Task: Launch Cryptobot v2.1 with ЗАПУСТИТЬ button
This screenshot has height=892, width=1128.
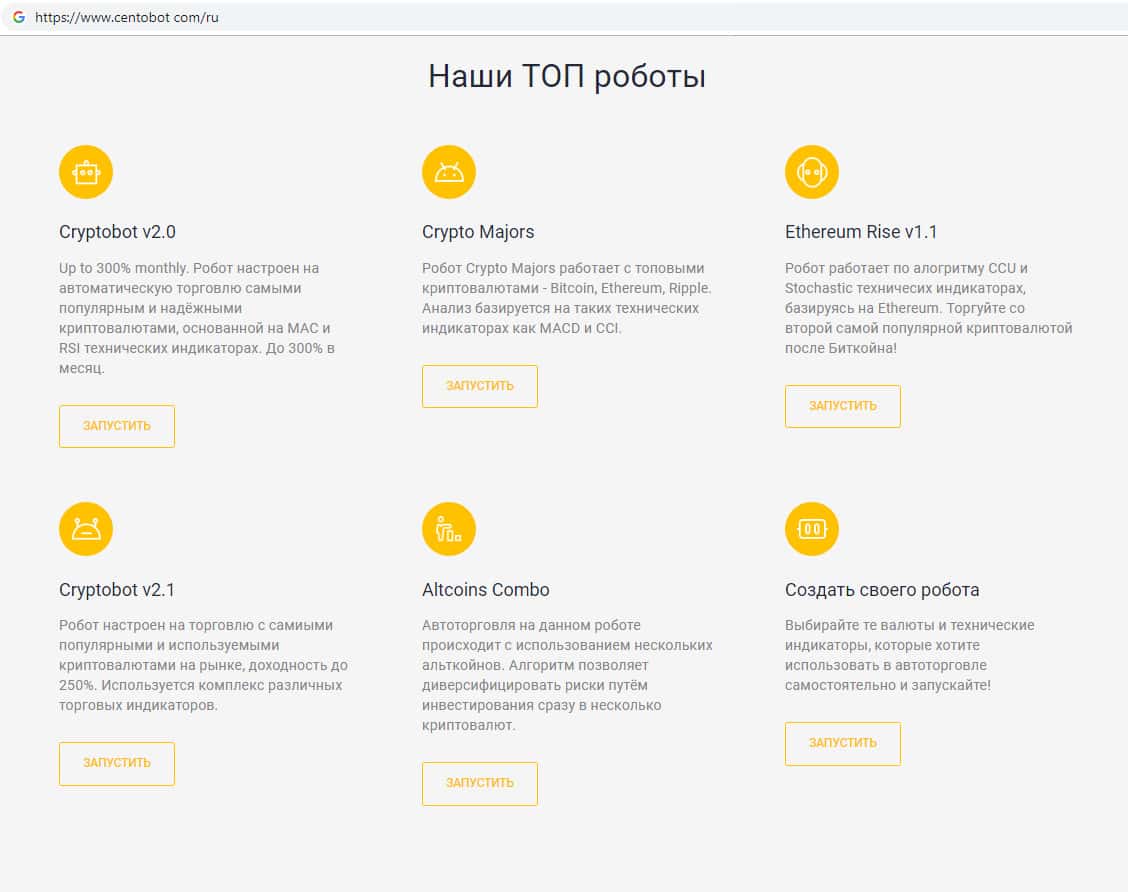Action: tap(117, 763)
